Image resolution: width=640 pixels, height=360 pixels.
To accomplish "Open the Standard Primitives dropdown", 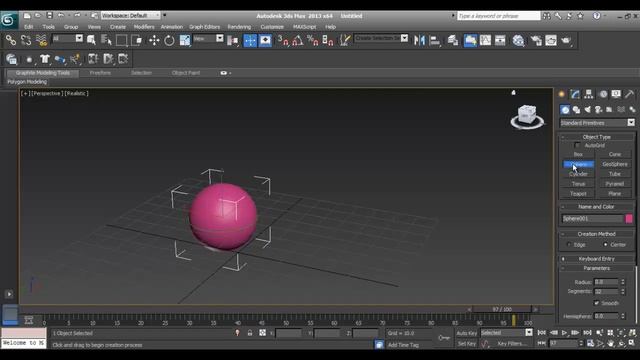I will pyautogui.click(x=598, y=122).
